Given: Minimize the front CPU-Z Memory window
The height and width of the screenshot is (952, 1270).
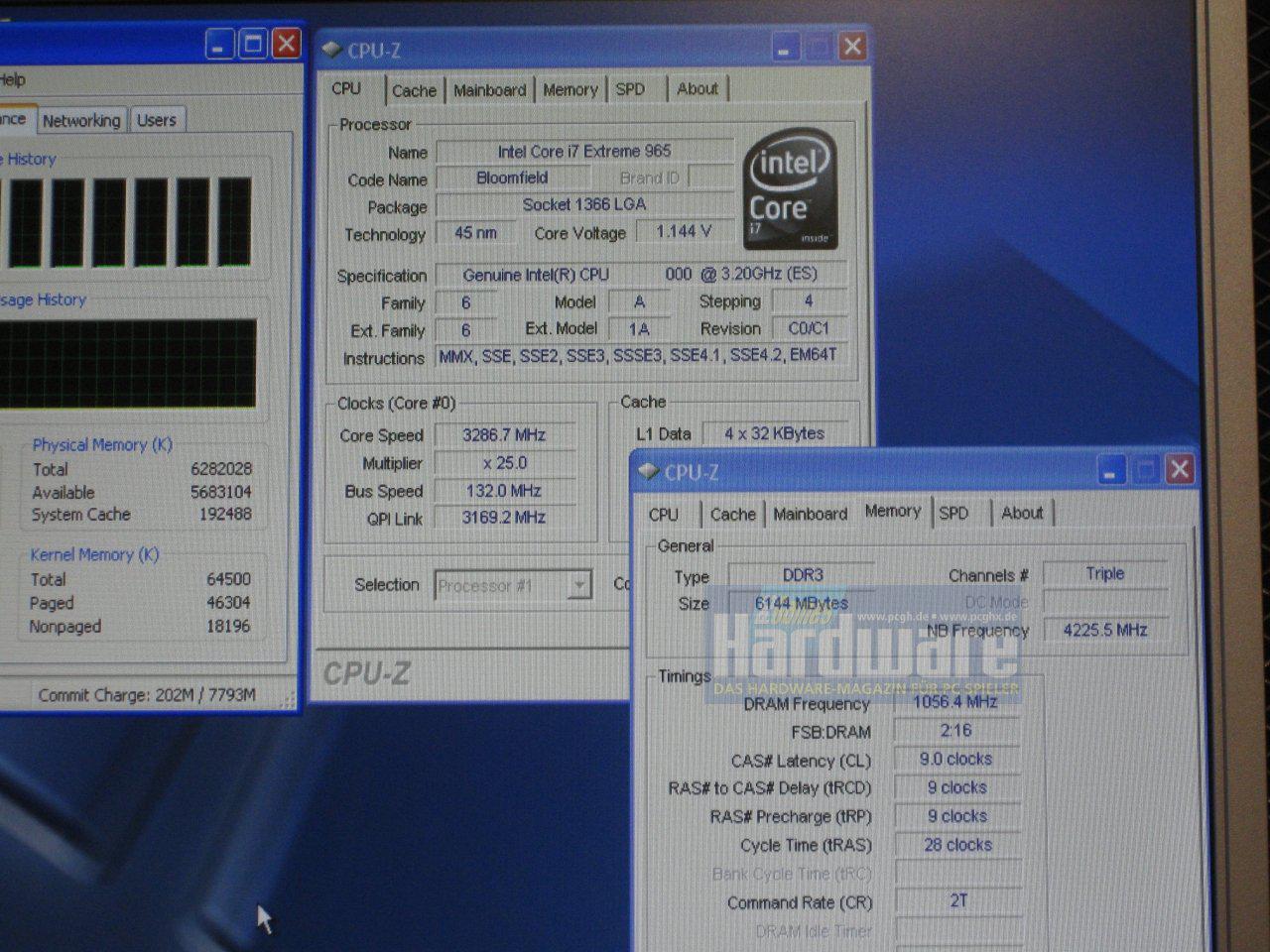Looking at the screenshot, I should [x=1110, y=470].
